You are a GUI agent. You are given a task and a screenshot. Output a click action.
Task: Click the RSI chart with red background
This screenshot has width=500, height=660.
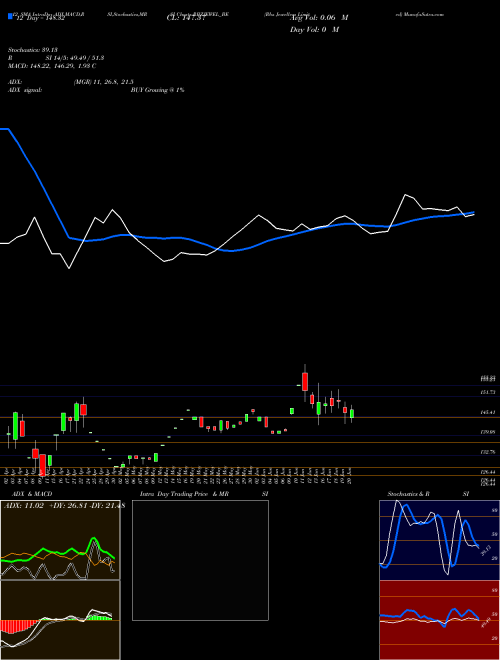[x=439, y=620]
